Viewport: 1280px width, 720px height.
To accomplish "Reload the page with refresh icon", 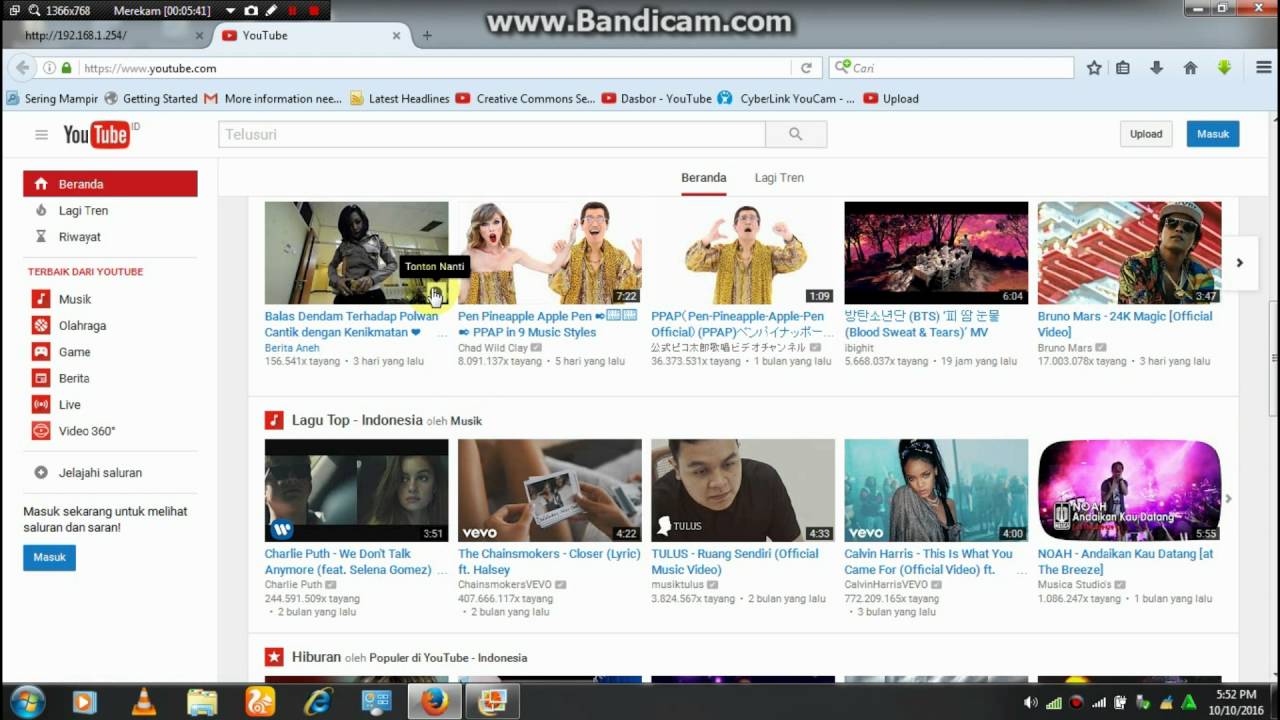I will pos(806,68).
